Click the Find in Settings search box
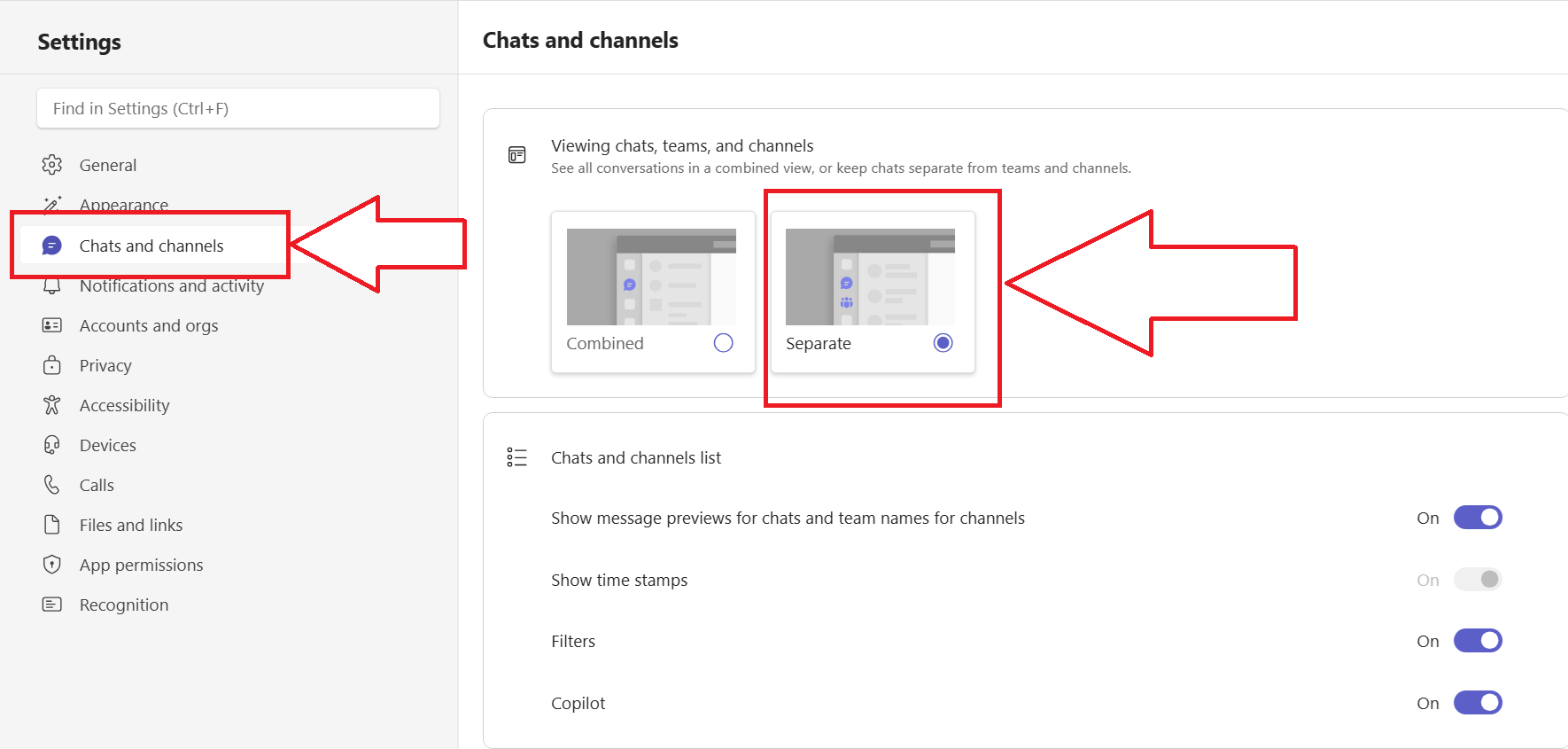 [237, 108]
